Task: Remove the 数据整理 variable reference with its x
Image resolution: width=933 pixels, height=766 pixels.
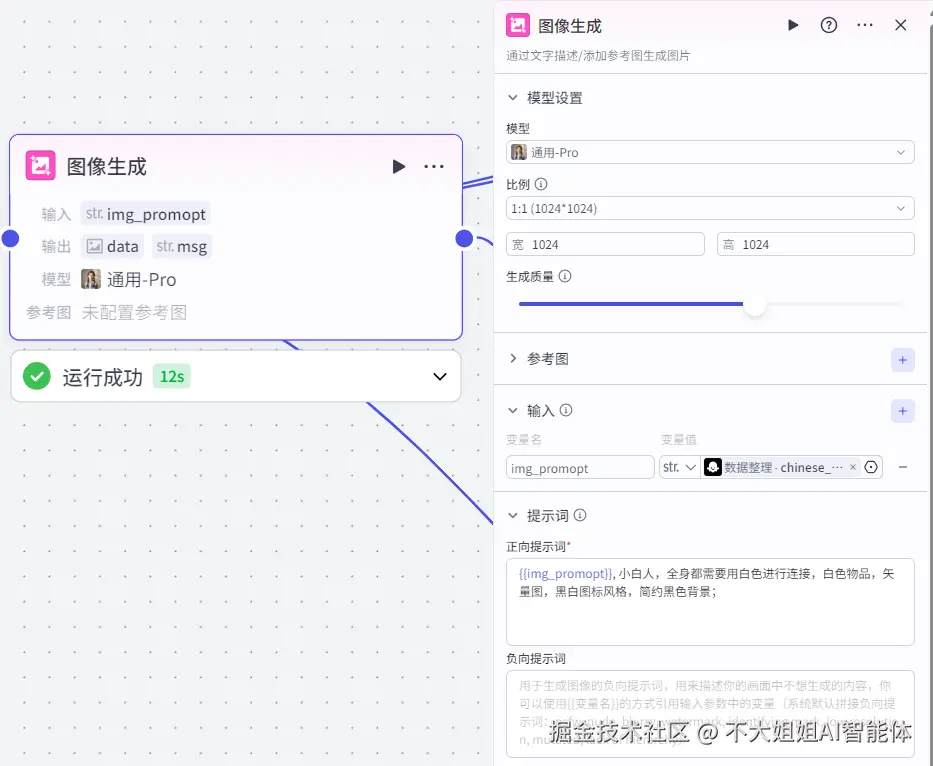Action: tap(855, 467)
